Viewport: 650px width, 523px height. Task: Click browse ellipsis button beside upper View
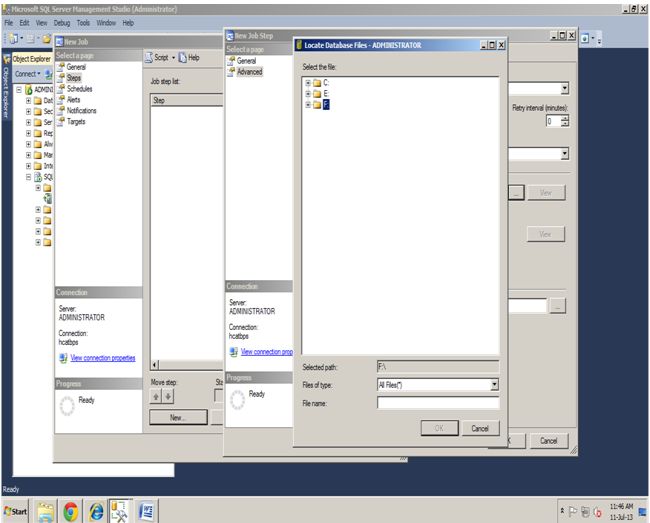click(x=516, y=193)
